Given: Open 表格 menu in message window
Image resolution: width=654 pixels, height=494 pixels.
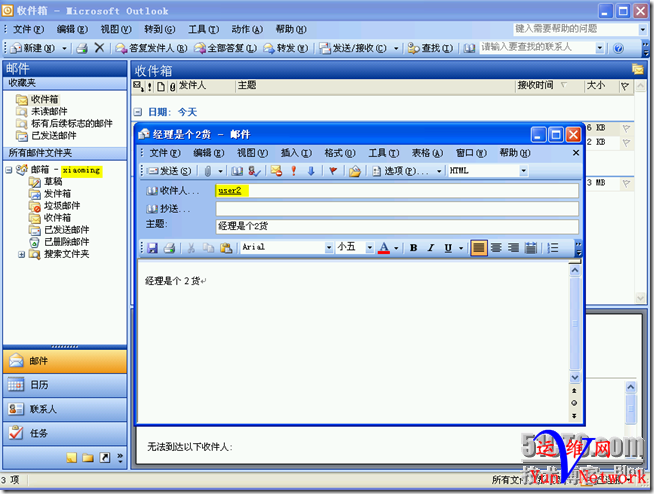Looking at the screenshot, I should click(x=427, y=153).
